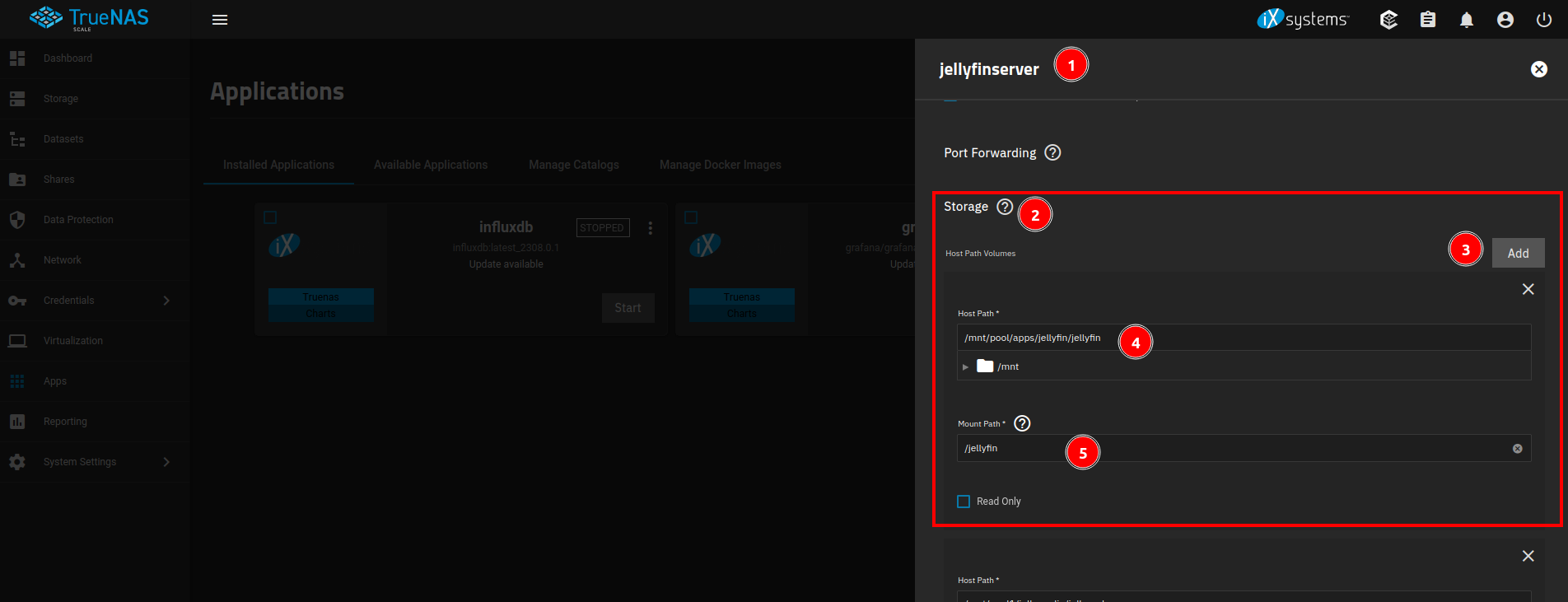Open the tasks clipboard icon

1427,20
